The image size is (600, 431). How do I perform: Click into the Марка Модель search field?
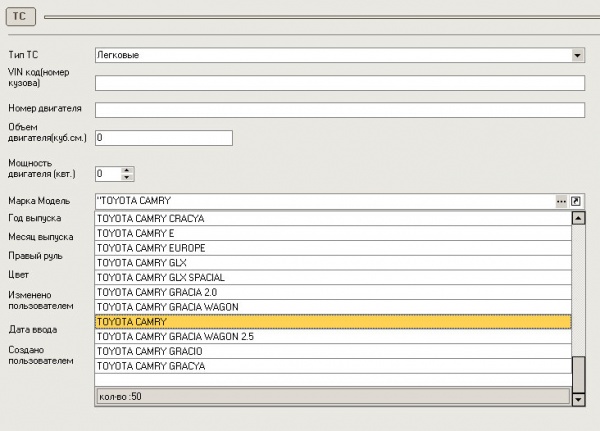[320, 201]
